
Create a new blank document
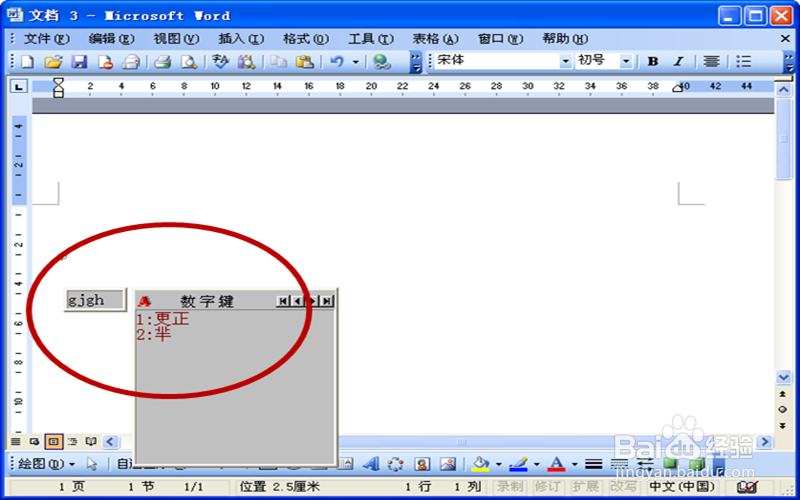[x=27, y=62]
